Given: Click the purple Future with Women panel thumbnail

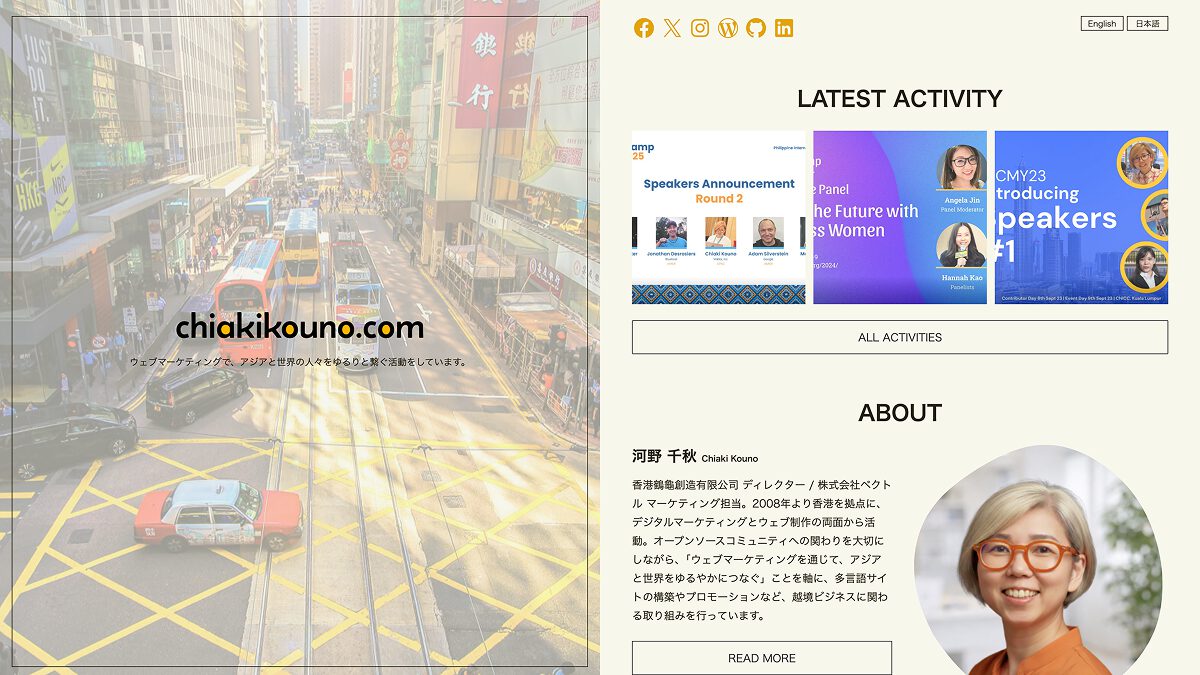Looking at the screenshot, I should 899,216.
